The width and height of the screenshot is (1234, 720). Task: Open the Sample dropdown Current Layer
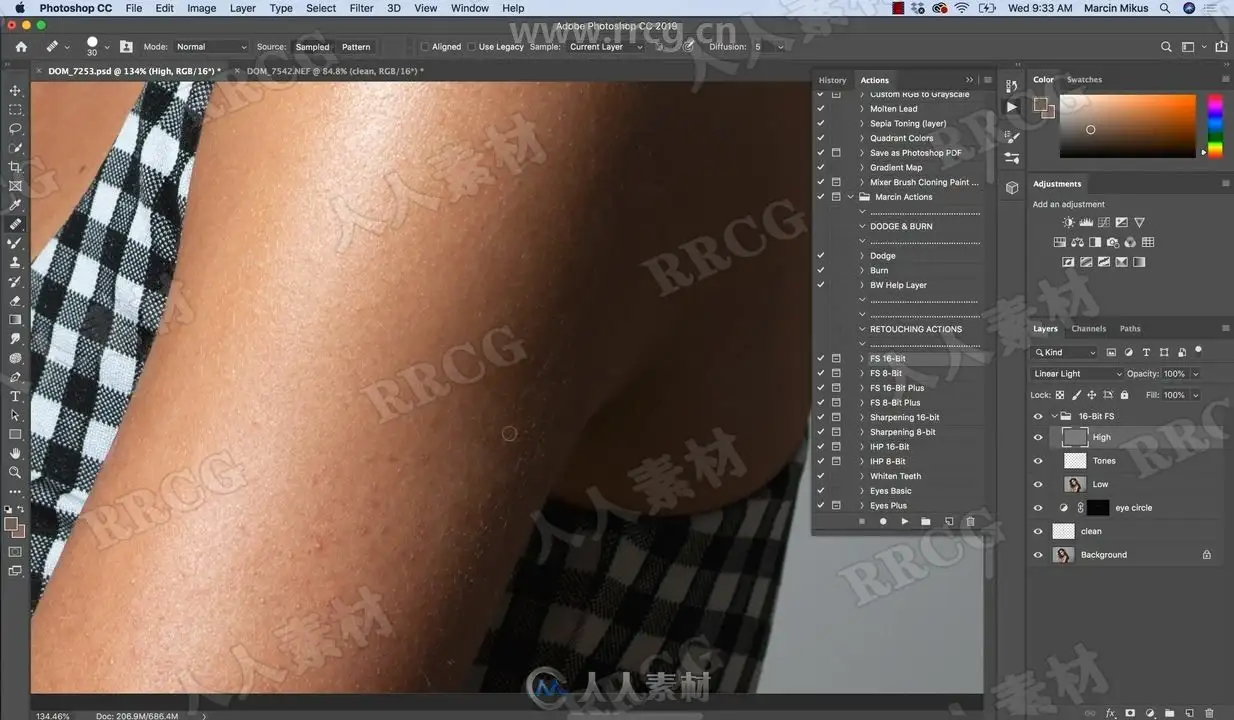606,47
